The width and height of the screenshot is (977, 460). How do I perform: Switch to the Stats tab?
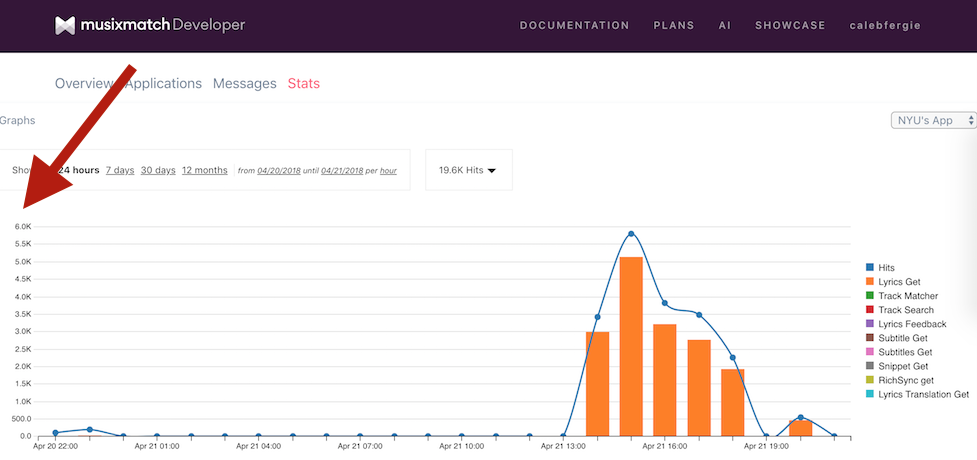pyautogui.click(x=303, y=83)
